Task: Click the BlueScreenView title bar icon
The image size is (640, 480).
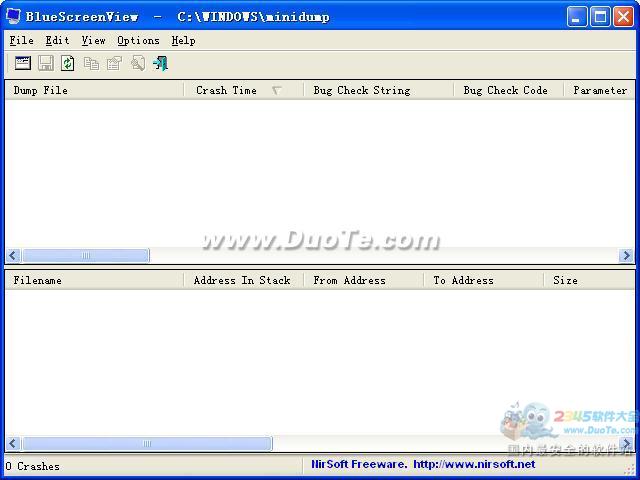Action: click(14, 16)
